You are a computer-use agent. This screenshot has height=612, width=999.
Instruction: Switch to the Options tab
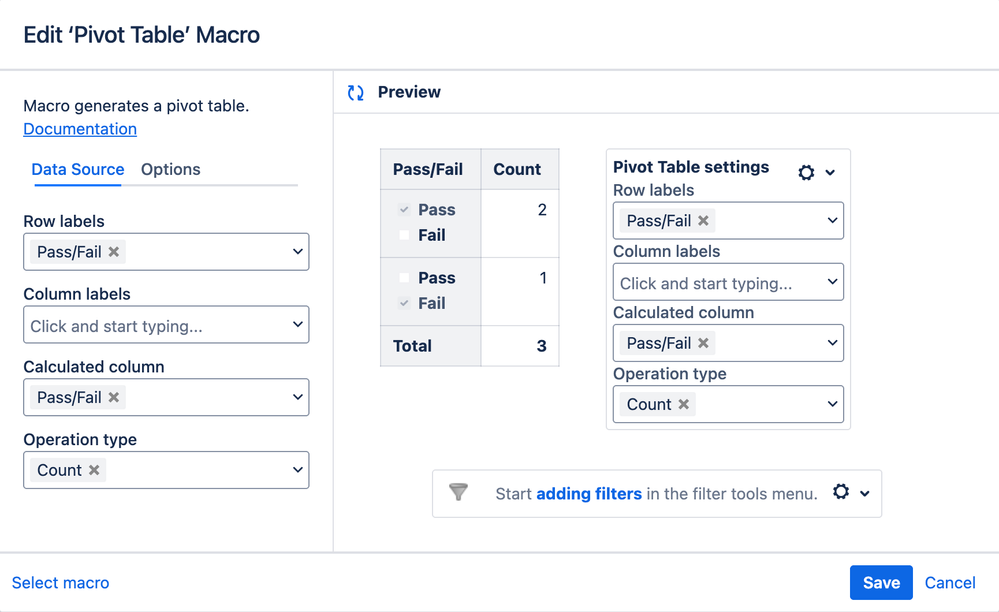pyautogui.click(x=171, y=169)
